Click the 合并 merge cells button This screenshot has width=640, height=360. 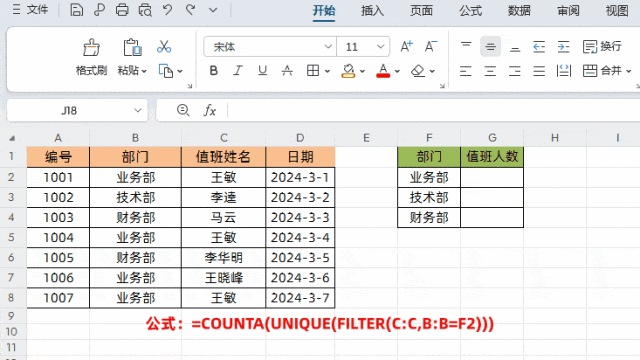pyautogui.click(x=602, y=71)
